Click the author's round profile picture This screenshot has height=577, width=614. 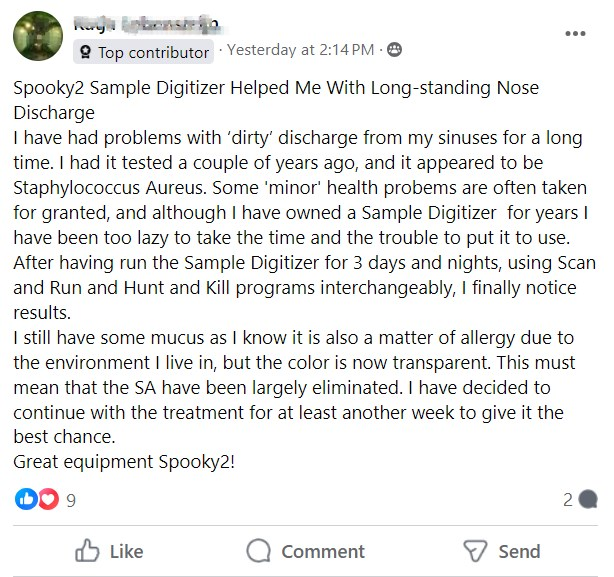(x=37, y=36)
